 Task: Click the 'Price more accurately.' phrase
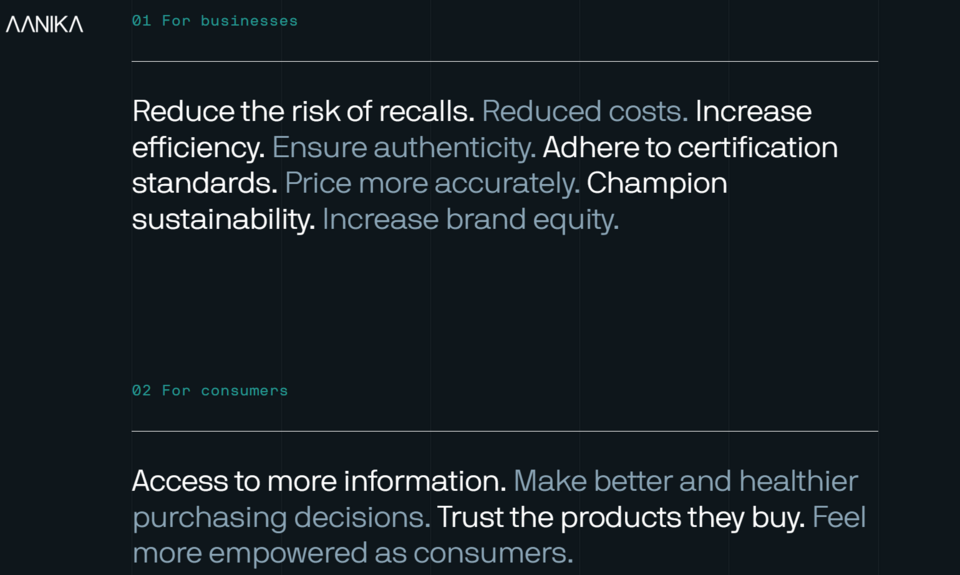[x=432, y=184]
